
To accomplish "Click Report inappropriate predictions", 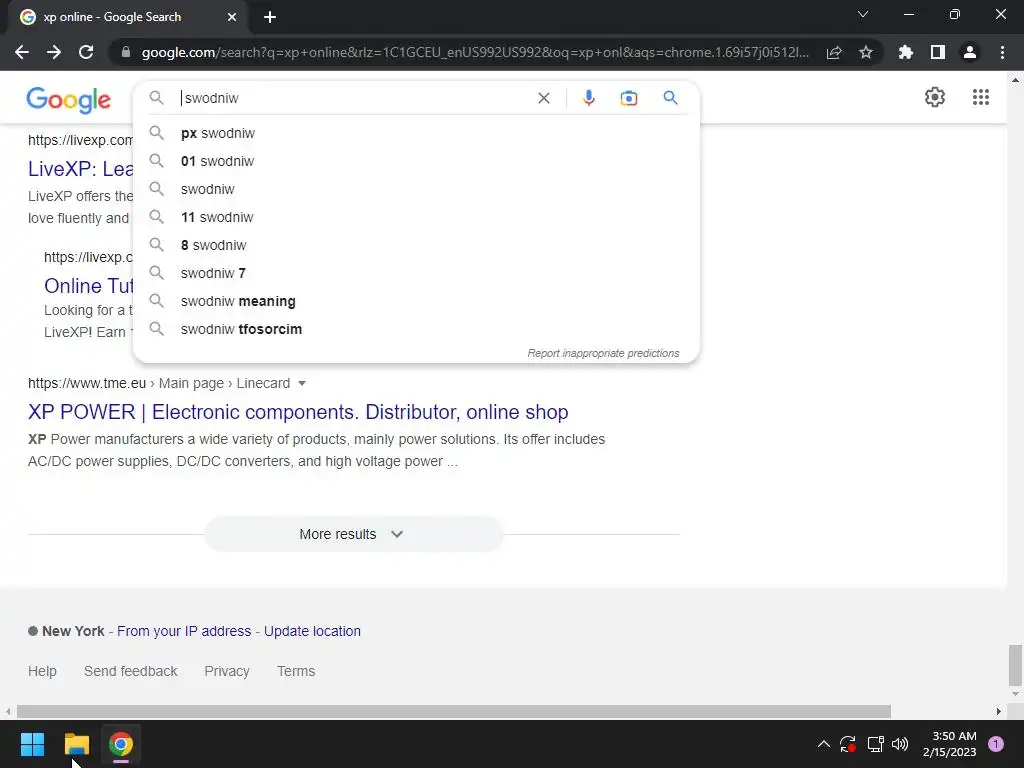I will 603,353.
